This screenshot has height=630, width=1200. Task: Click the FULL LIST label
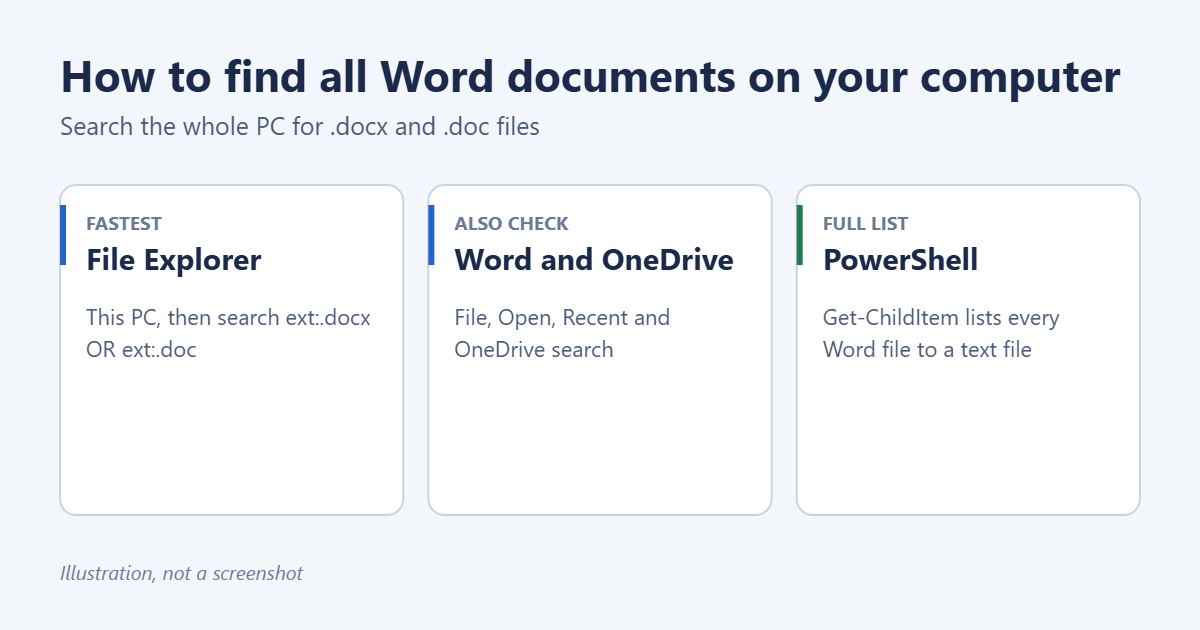[x=865, y=224]
